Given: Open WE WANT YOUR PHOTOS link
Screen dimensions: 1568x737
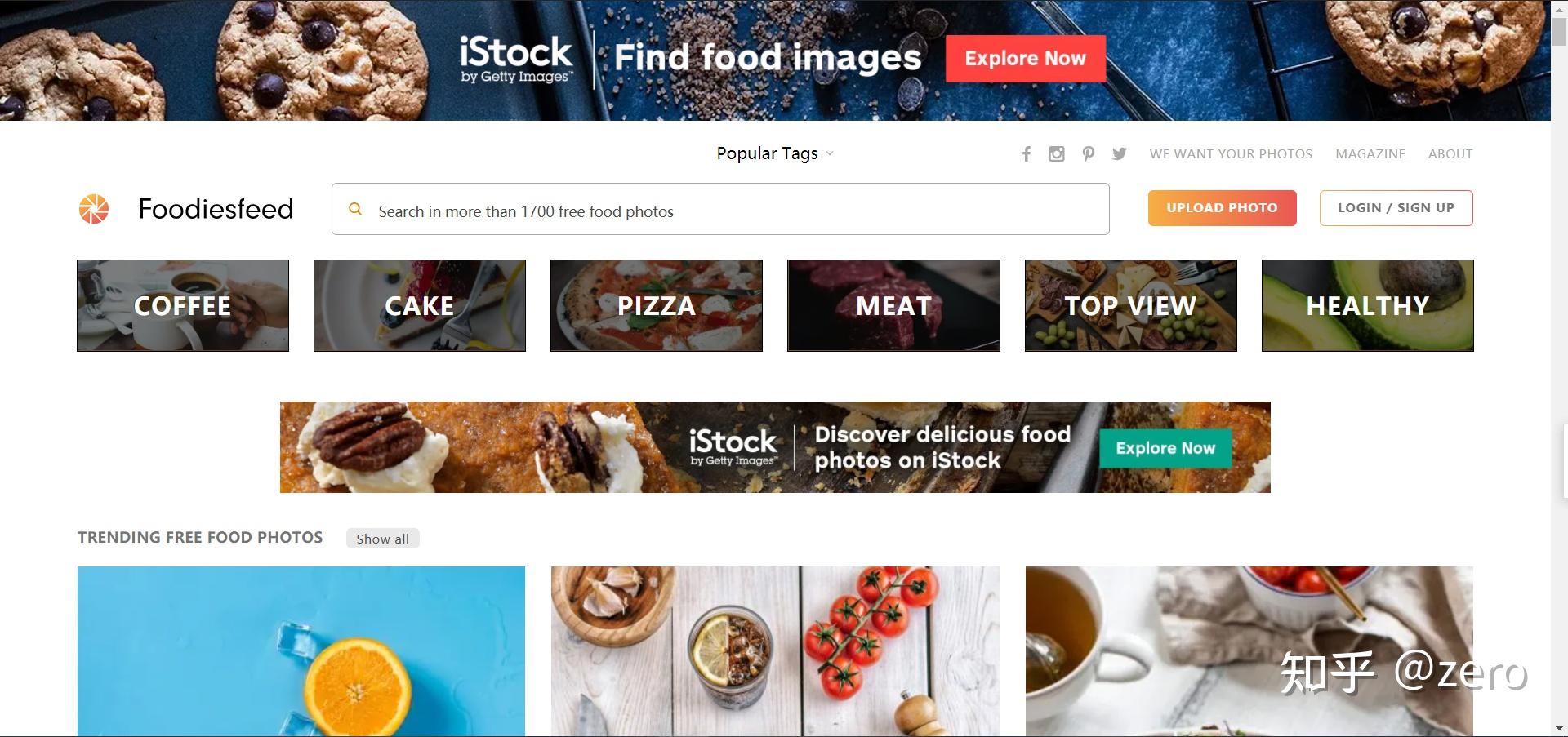Looking at the screenshot, I should 1231,153.
